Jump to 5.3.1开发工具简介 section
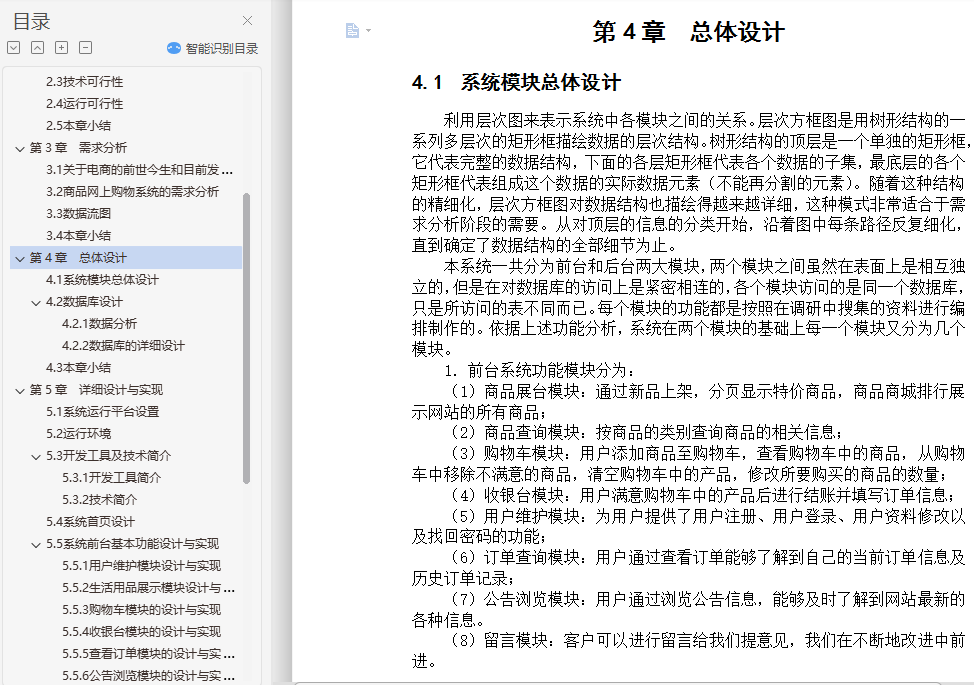The height and width of the screenshot is (685, 974). [x=111, y=478]
